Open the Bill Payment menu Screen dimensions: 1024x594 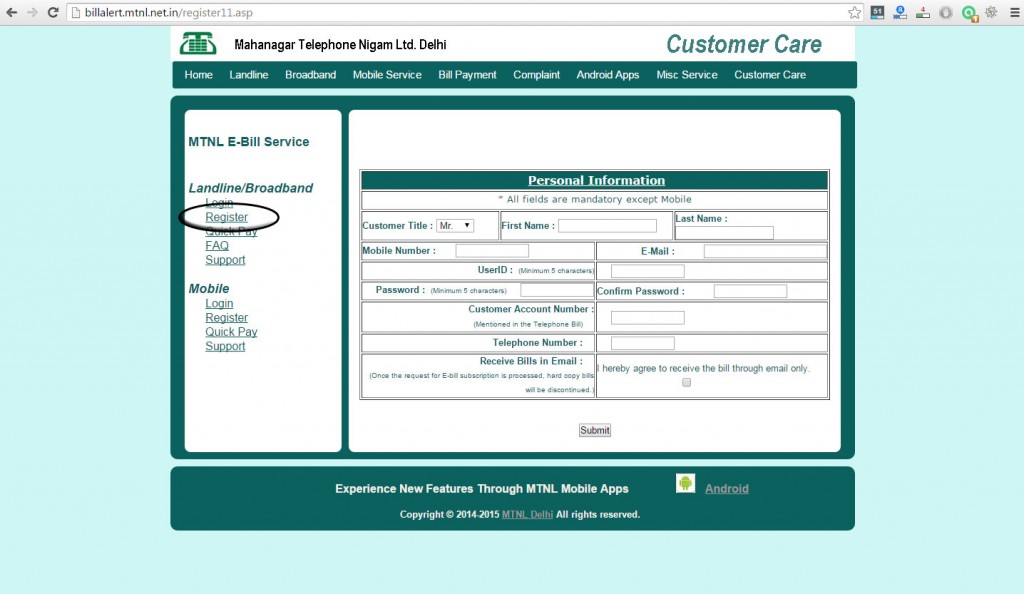coord(468,75)
